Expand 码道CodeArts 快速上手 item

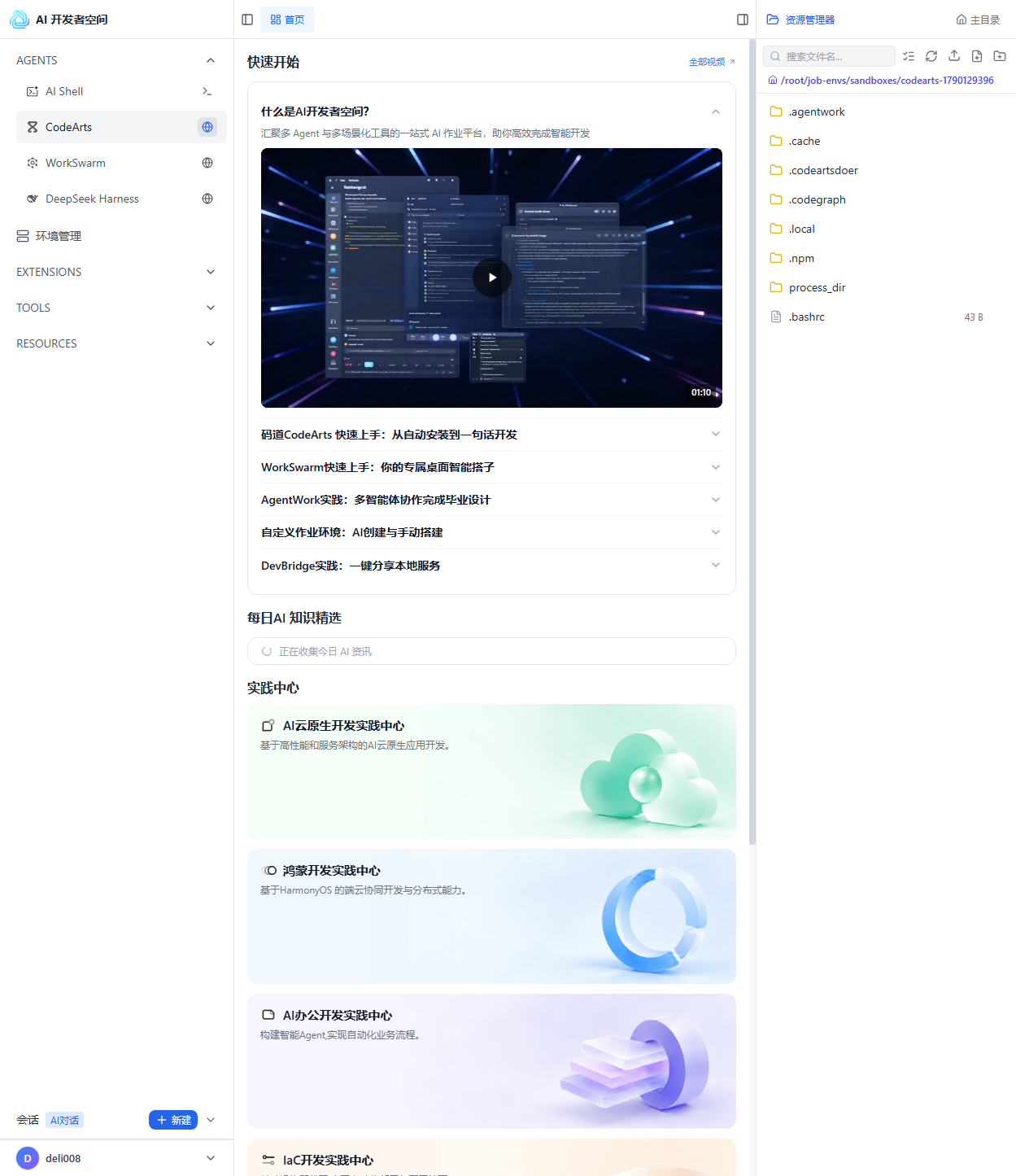coord(491,435)
